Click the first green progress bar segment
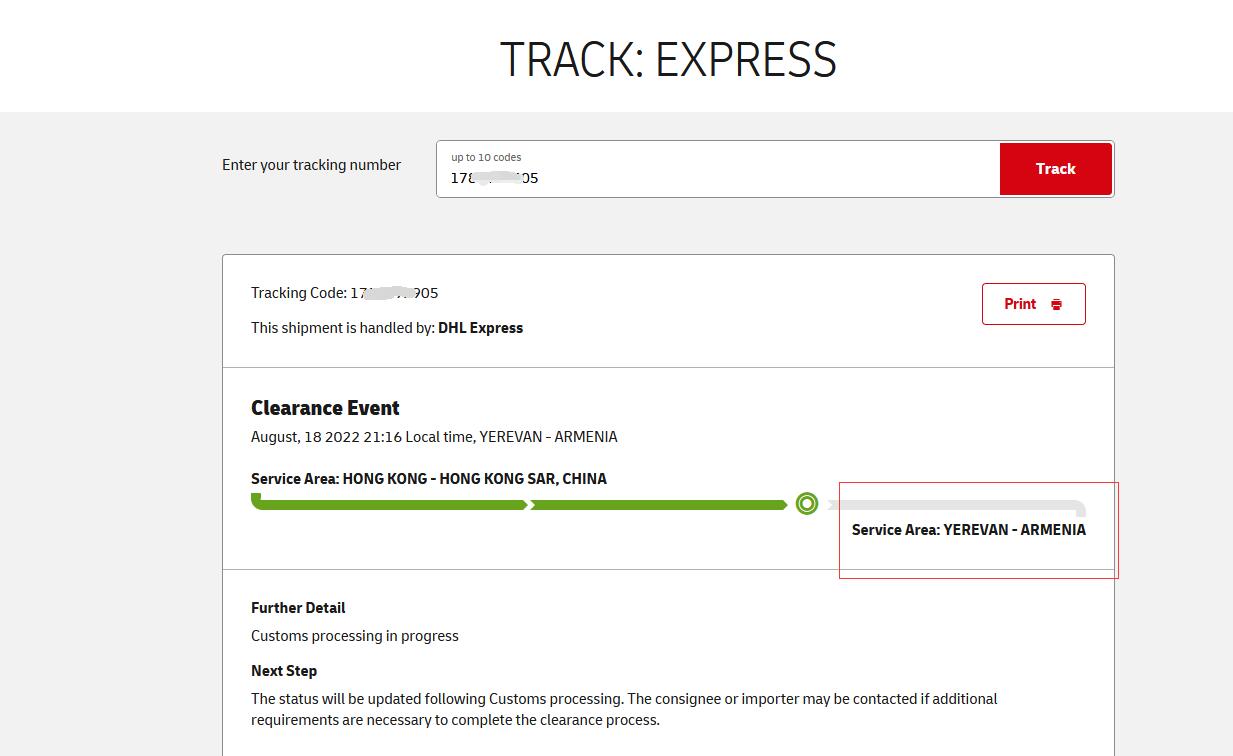 (x=390, y=504)
